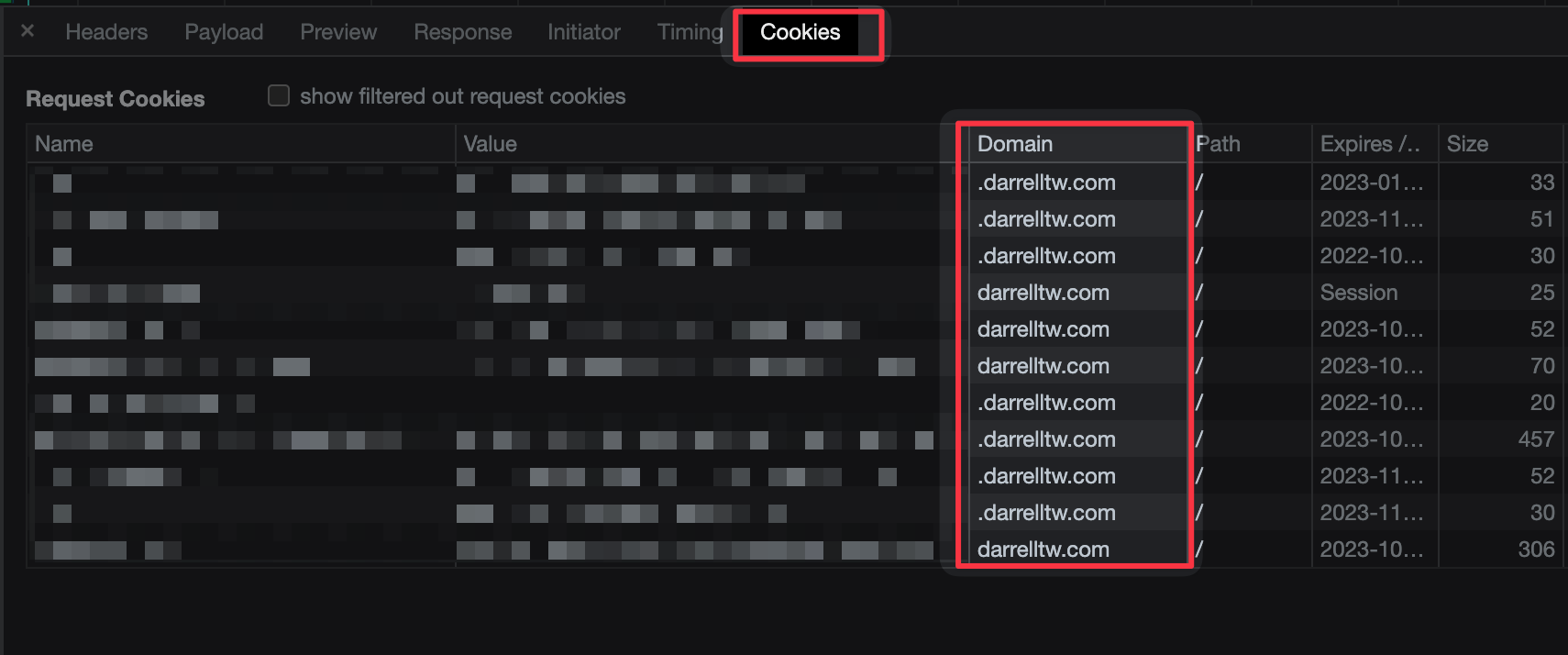1568x655 pixels.
Task: Open the Initiator tab
Action: point(584,32)
